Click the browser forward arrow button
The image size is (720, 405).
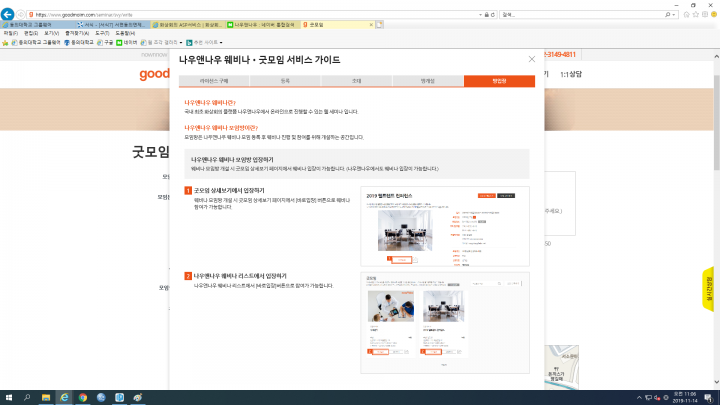21,15
